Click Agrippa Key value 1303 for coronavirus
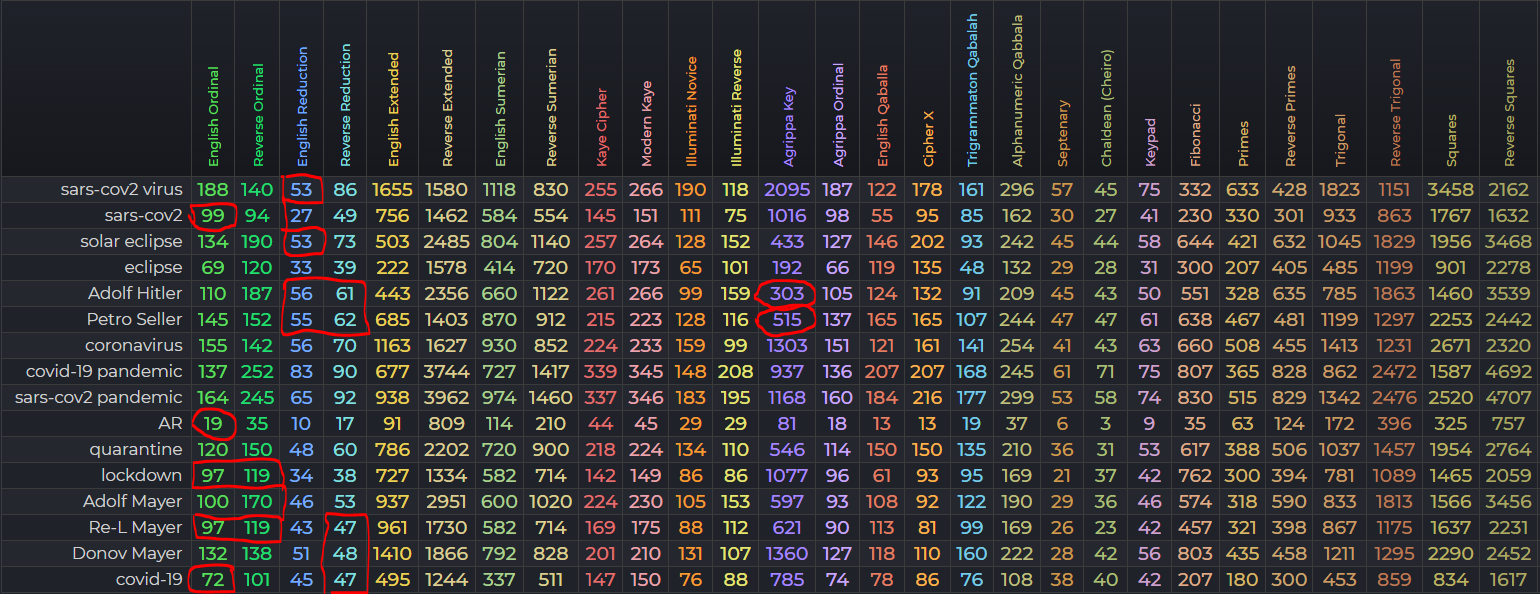Viewport: 1540px width, 594px height. (x=787, y=345)
